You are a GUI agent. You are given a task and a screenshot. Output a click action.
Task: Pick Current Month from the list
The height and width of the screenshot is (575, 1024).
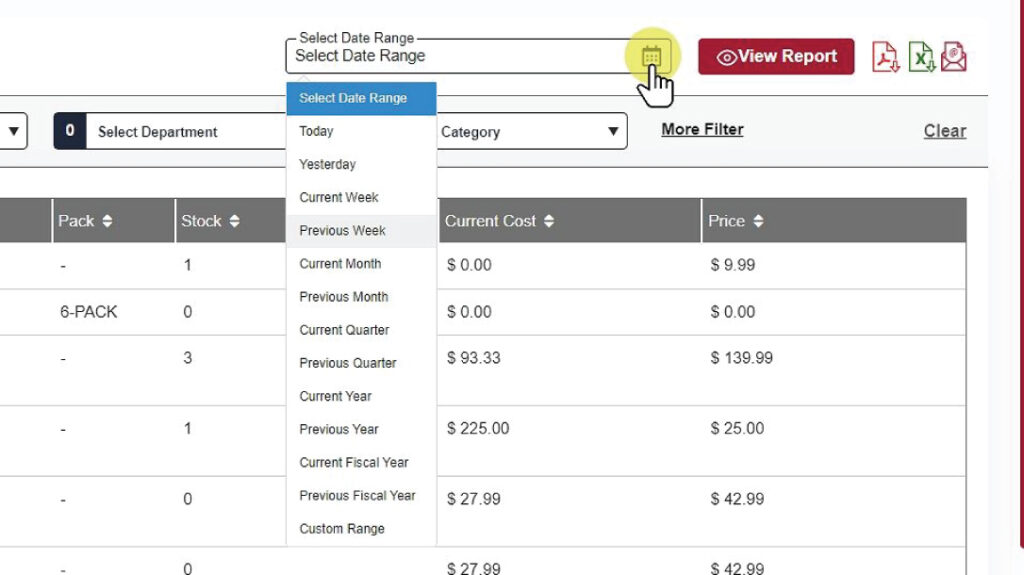tap(341, 264)
